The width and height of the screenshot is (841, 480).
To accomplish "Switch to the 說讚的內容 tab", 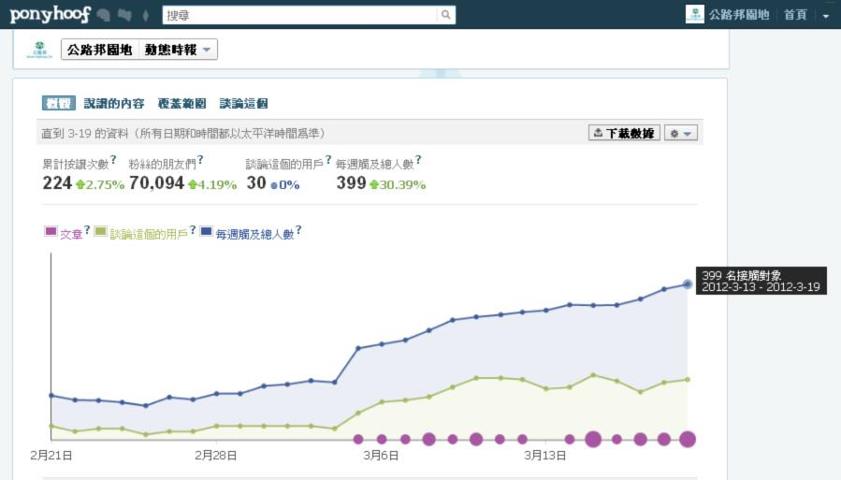I will (114, 103).
